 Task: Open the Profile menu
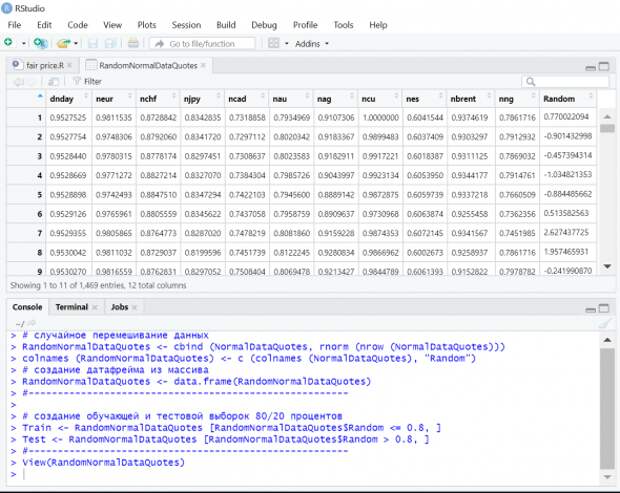click(x=305, y=25)
